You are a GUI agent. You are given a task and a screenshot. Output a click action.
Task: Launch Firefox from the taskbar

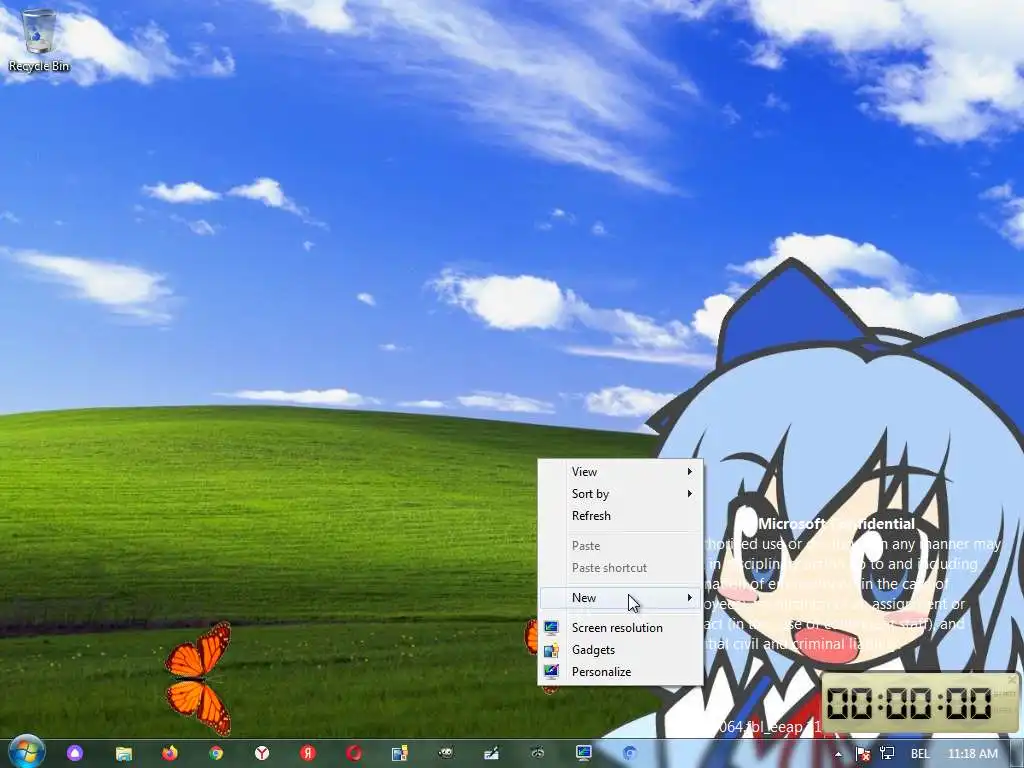tap(170, 754)
